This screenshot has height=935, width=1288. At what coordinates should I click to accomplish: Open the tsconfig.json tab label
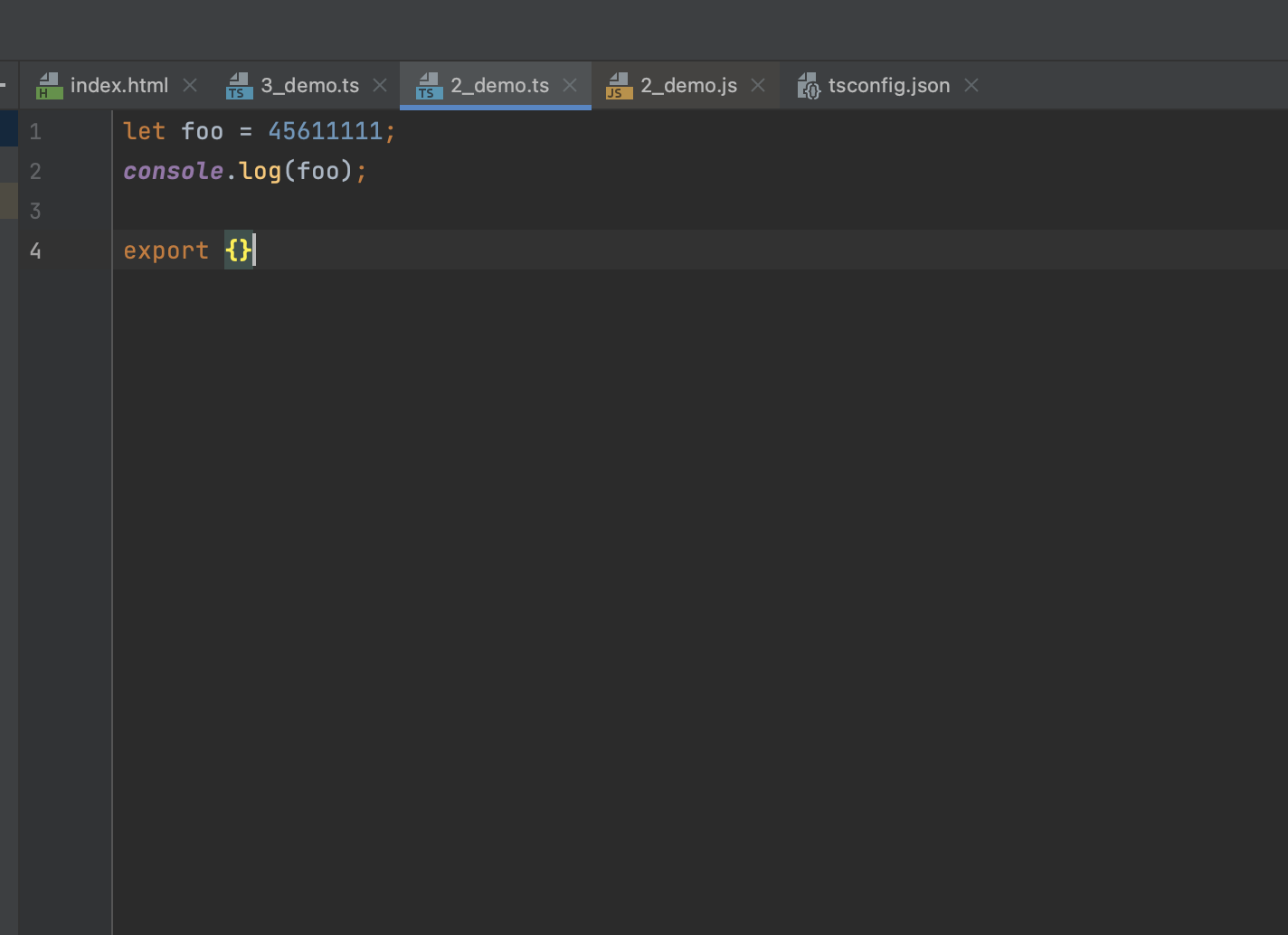coord(889,85)
